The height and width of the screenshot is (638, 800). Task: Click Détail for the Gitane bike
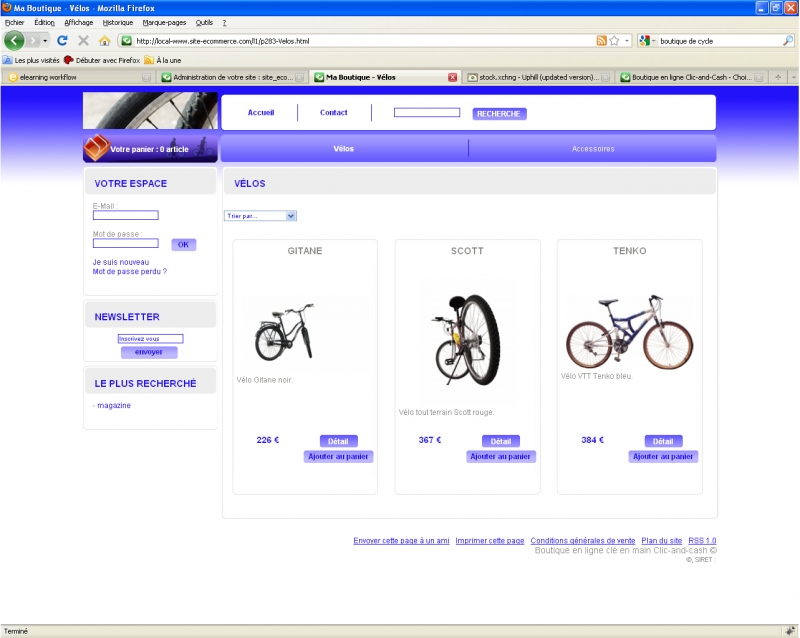[x=338, y=441]
